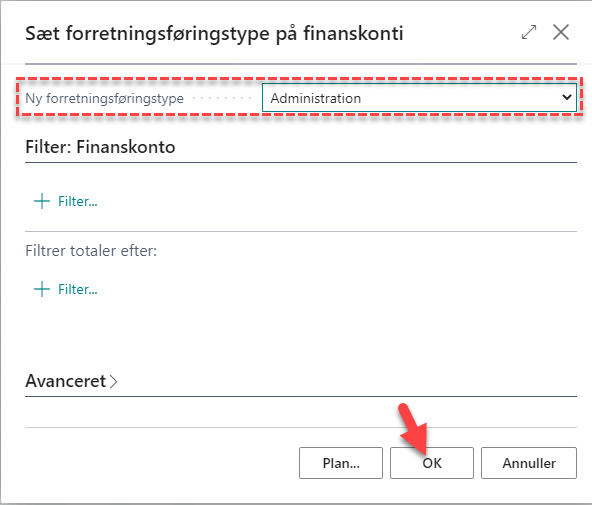Screen dimensions: 592x505
Task: Click the plus icon under Filter: Finanskonto
Action: tap(42, 201)
